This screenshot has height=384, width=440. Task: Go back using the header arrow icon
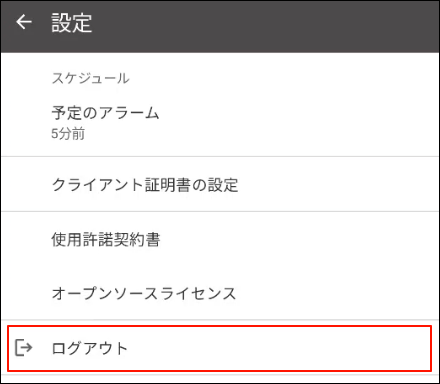pos(24,22)
